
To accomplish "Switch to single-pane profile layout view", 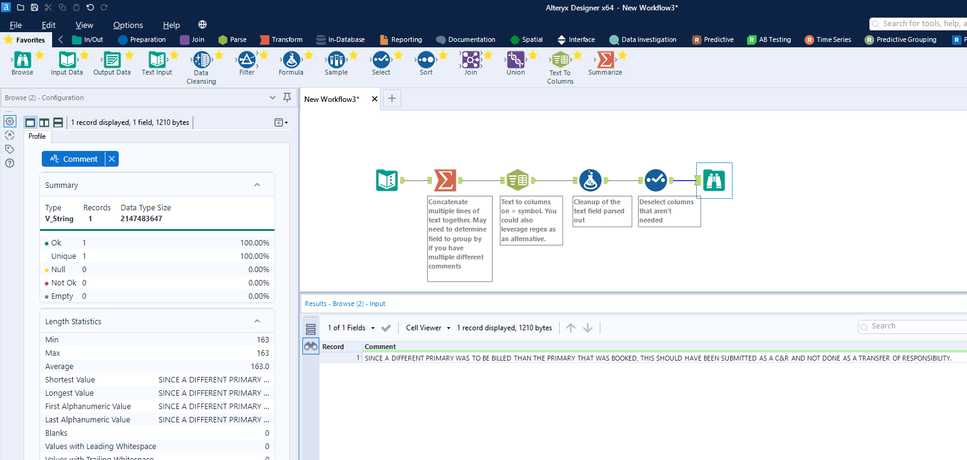I will point(30,123).
